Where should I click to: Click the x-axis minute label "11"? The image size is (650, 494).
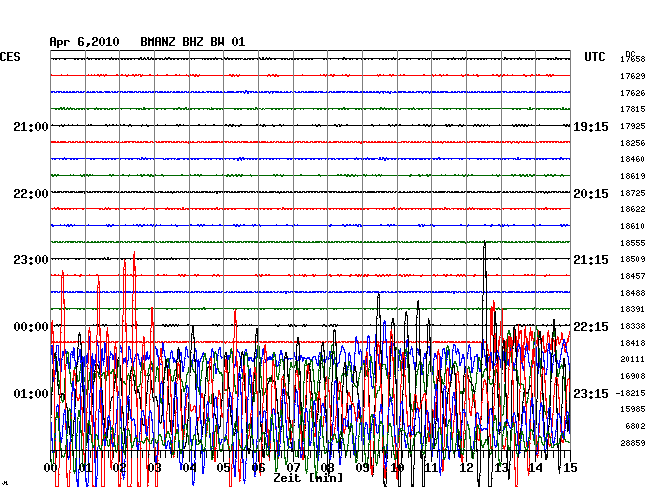pos(432,468)
